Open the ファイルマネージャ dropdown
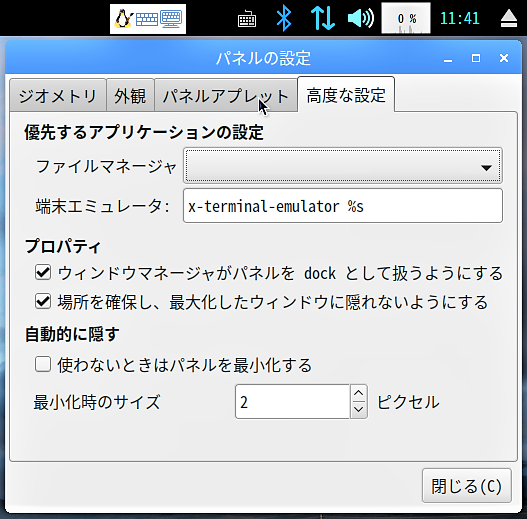527x519 pixels. 343,166
